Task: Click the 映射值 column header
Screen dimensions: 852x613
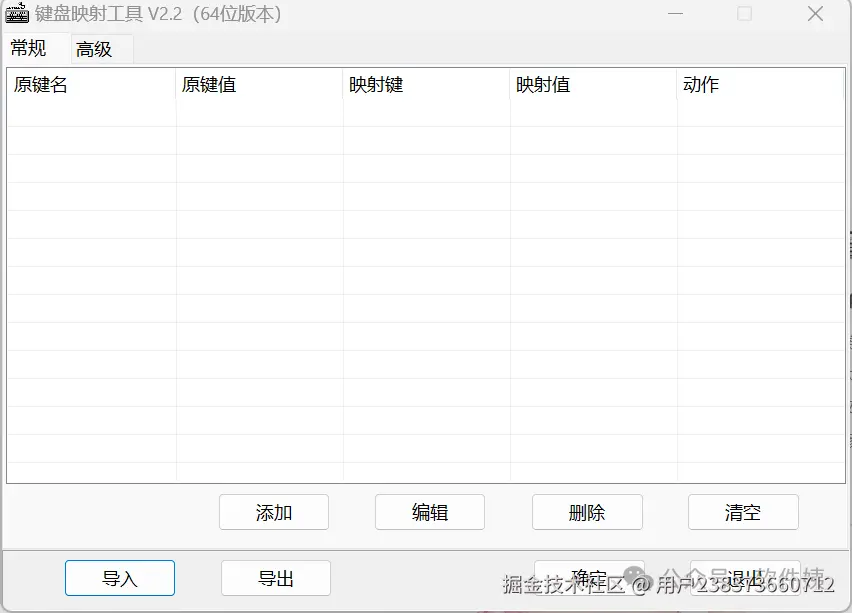Action: [544, 85]
